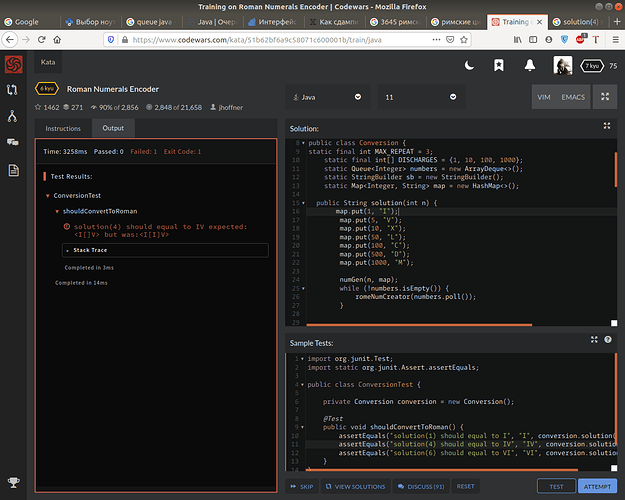Fold the solution method at line 15

pyautogui.click(x=303, y=203)
